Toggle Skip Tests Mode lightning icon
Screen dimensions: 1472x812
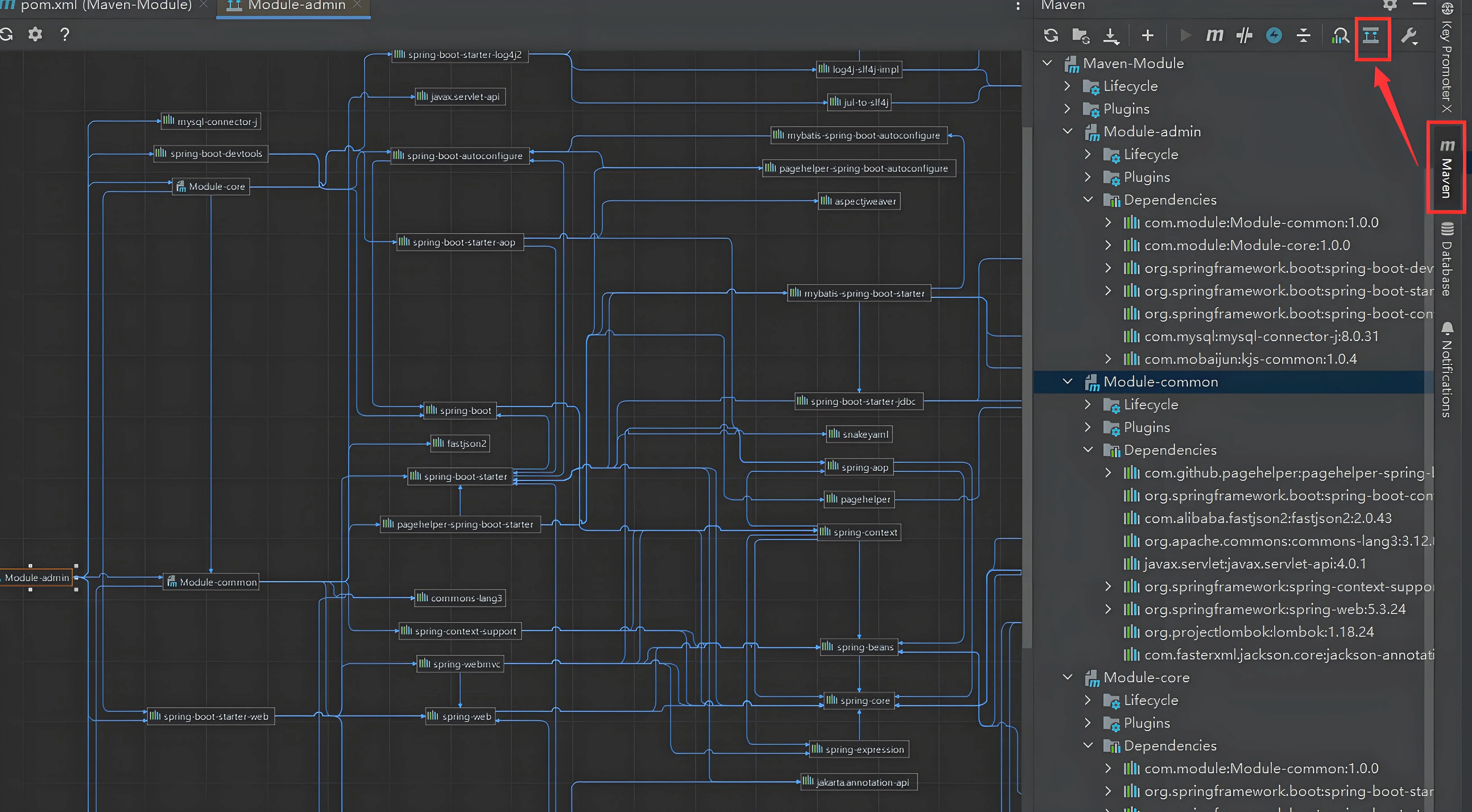pos(1274,36)
